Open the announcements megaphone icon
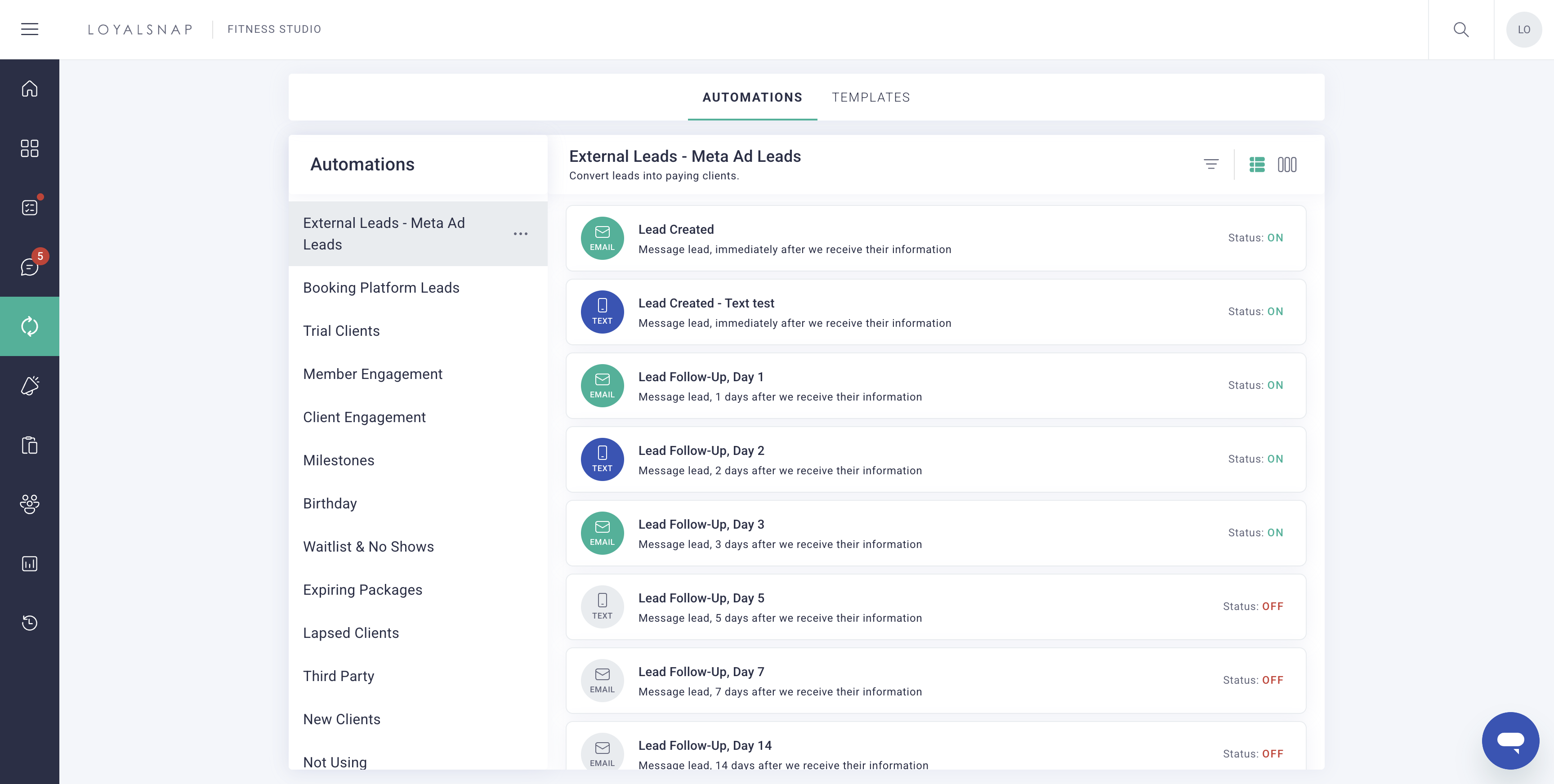1554x784 pixels. tap(30, 385)
